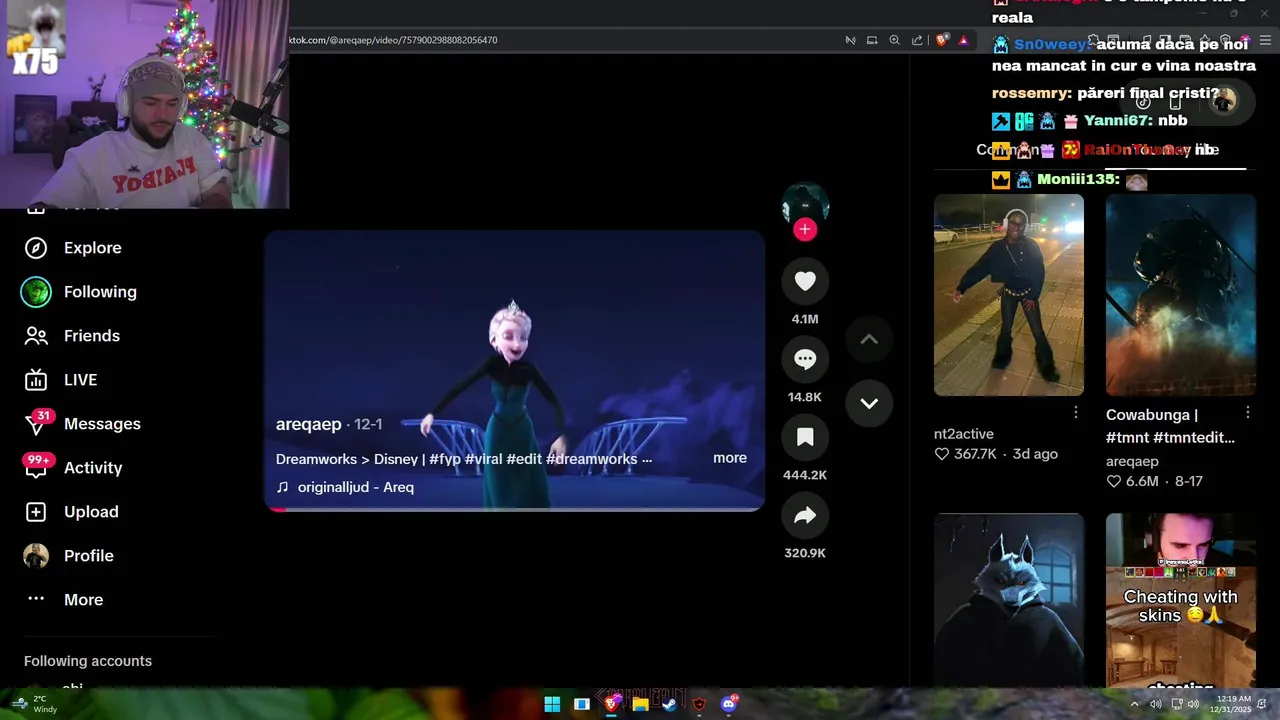Open the #edit hashtag
Image resolution: width=1280 pixels, height=720 pixels.
(x=524, y=459)
